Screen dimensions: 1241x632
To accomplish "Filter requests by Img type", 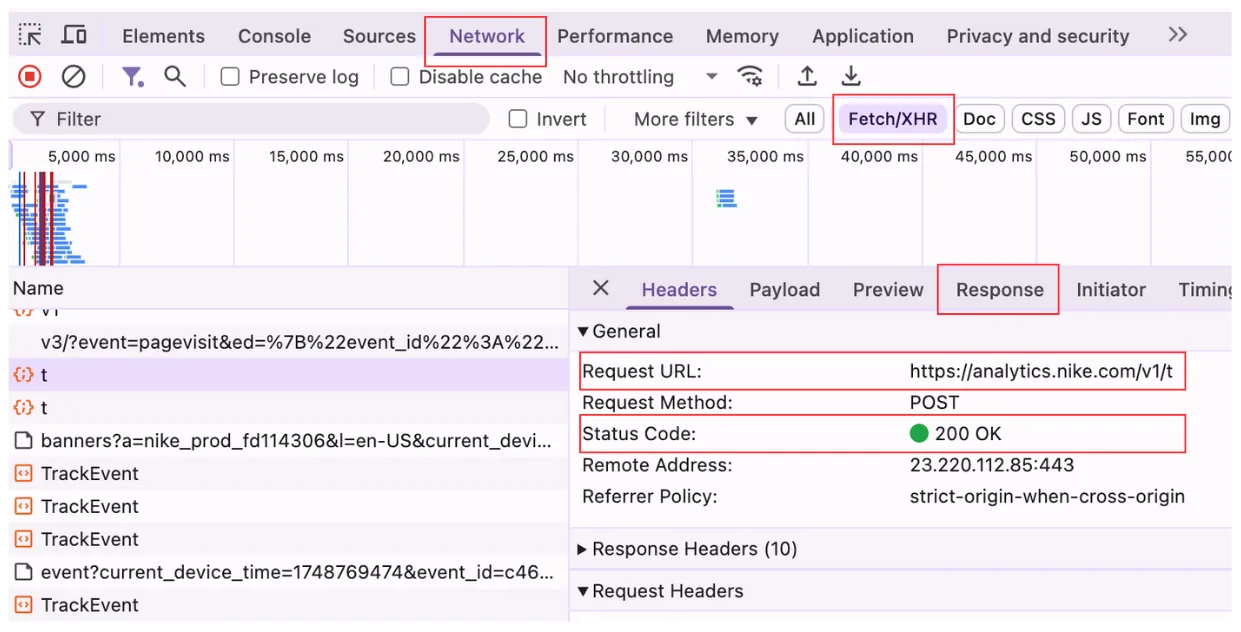I will (1205, 119).
